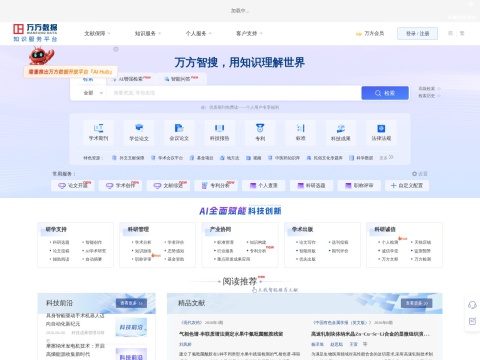
Task: Open the 学术期刊 resource icon
Action: tap(98, 132)
